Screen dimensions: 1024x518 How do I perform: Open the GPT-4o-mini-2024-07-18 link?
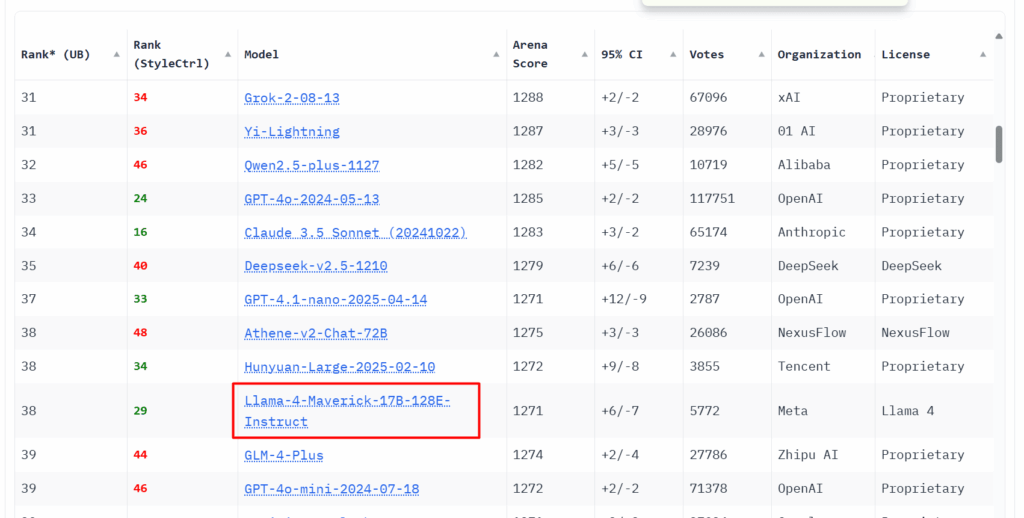[x=331, y=489]
